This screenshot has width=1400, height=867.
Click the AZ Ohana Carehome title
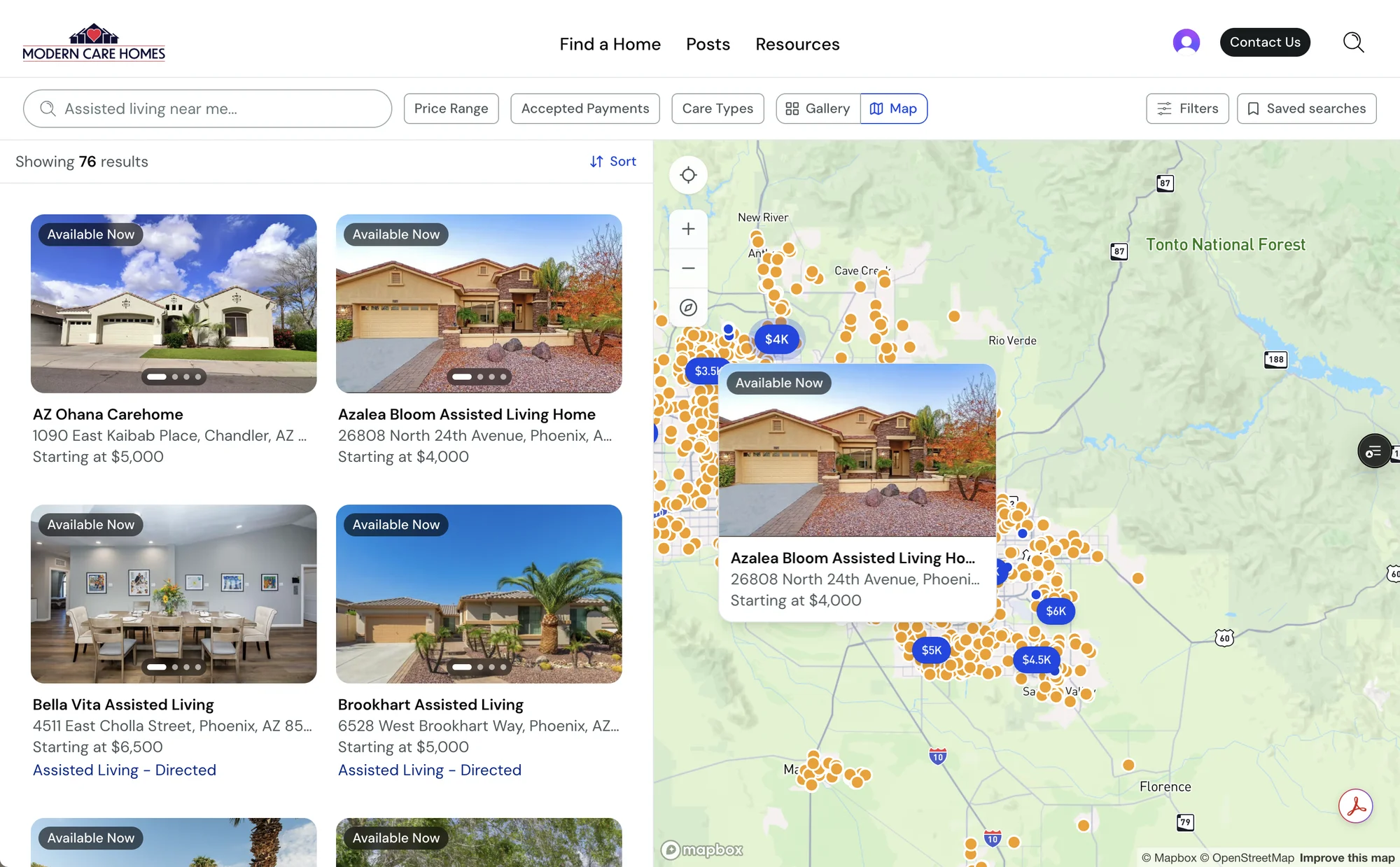[x=108, y=414]
